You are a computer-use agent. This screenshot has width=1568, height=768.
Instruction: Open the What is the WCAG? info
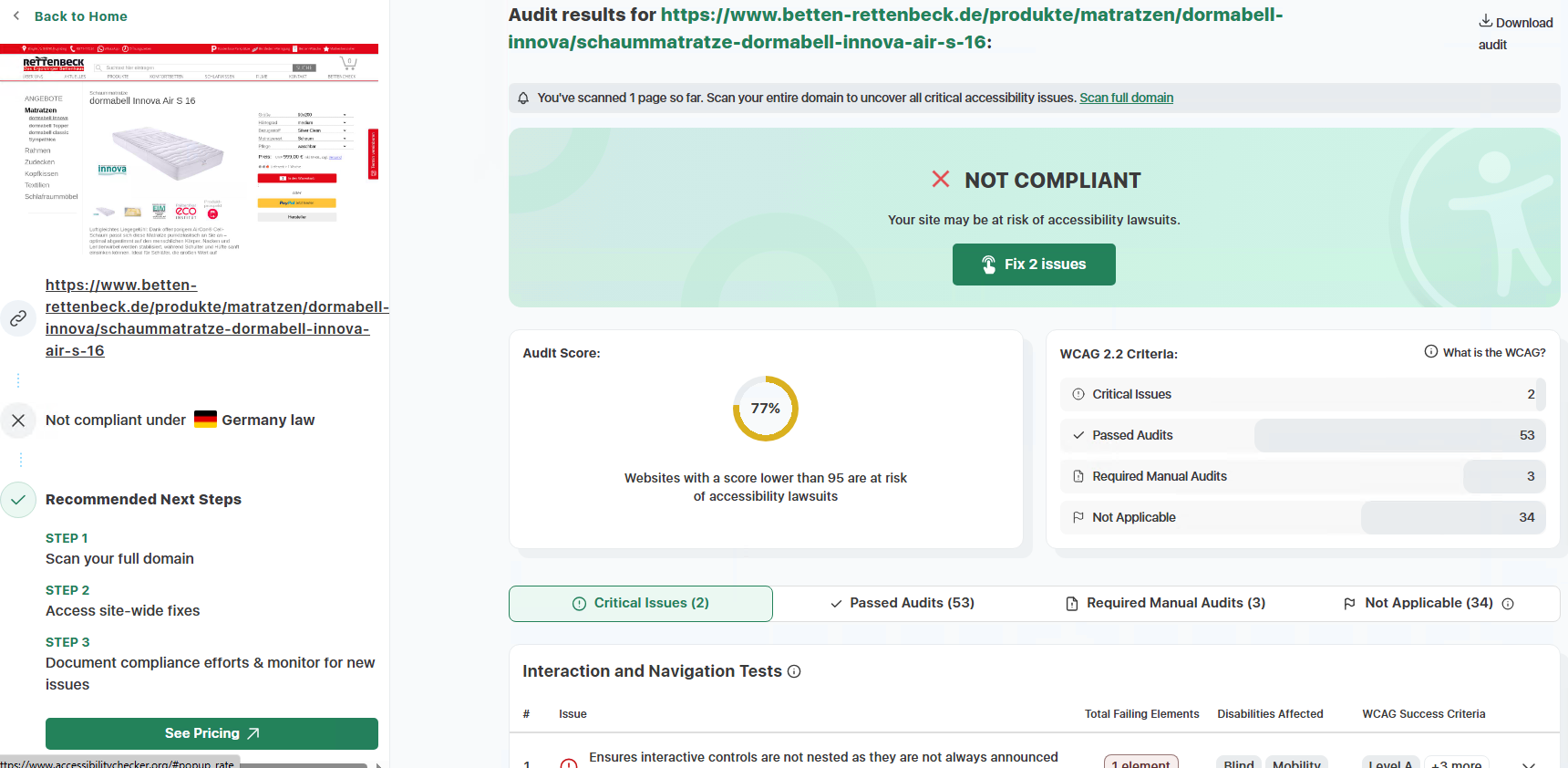tap(1485, 353)
